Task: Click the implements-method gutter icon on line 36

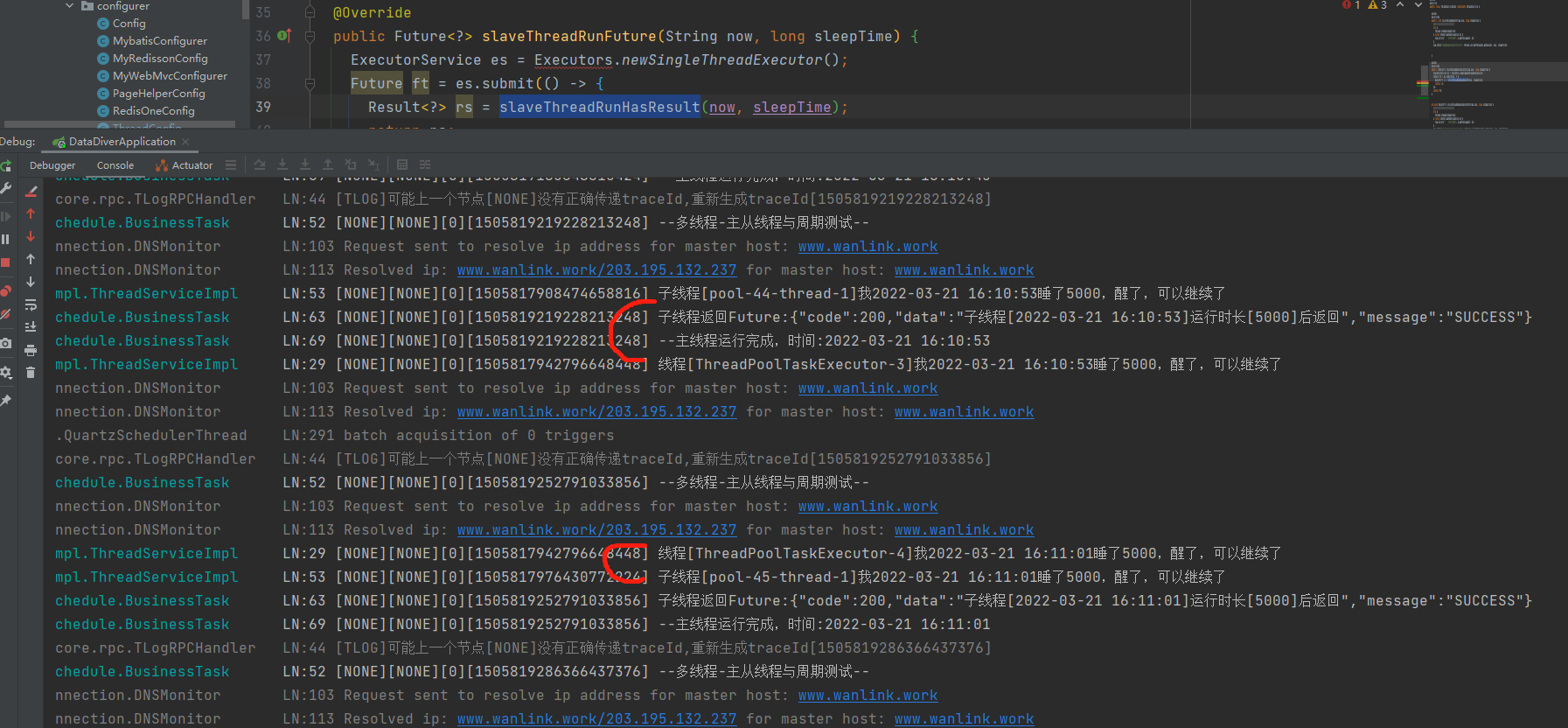Action: point(284,36)
